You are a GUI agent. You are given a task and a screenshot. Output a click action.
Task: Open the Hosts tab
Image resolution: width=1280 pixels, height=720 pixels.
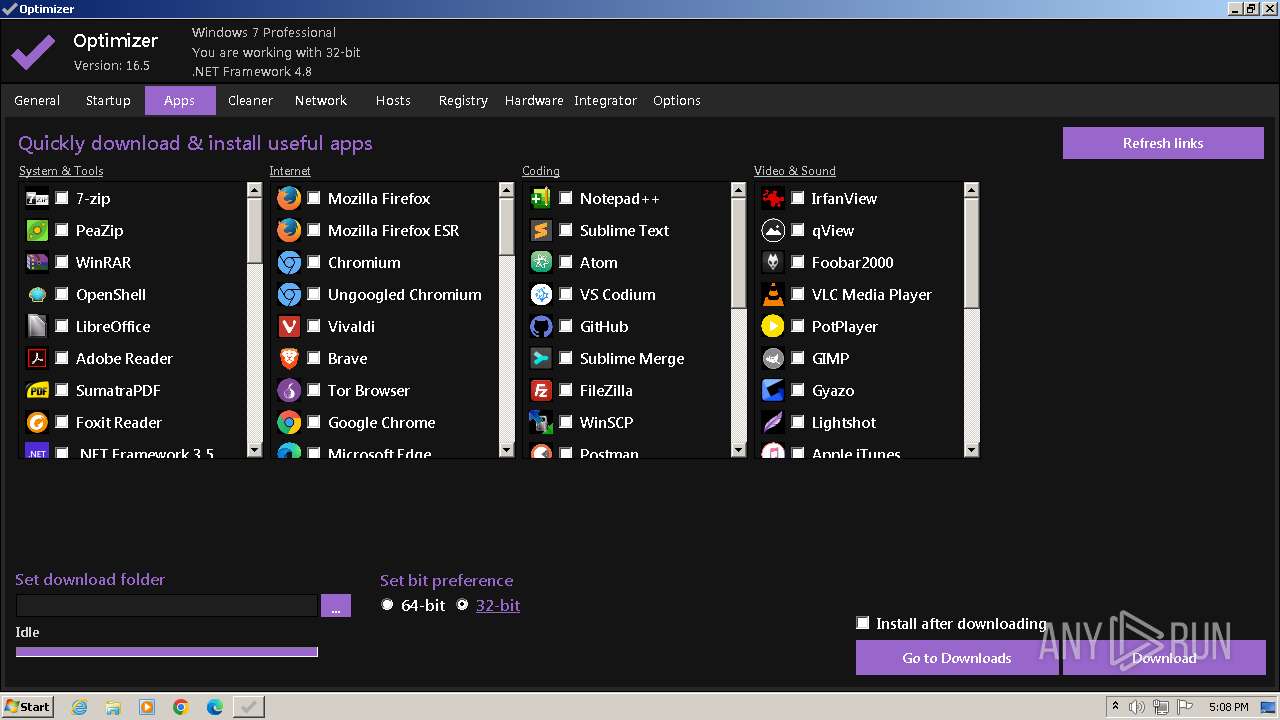point(393,100)
